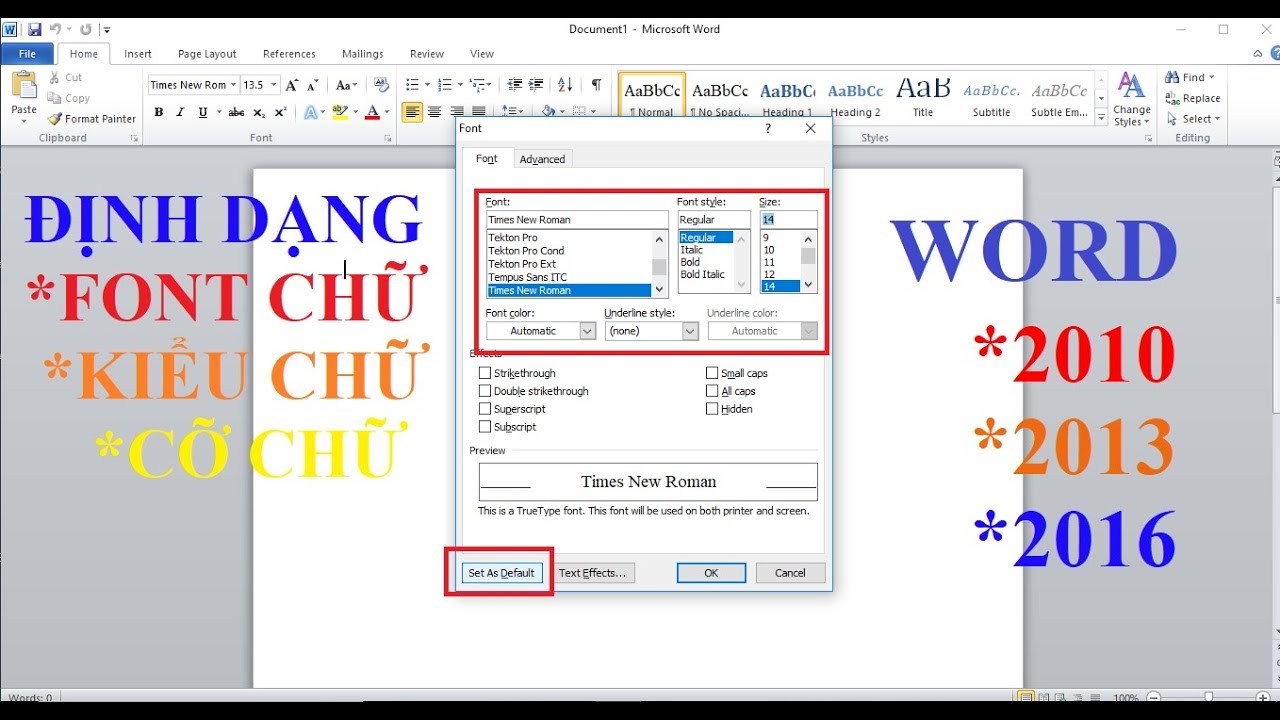
Task: Center text using the ribbon
Action: 435,112
